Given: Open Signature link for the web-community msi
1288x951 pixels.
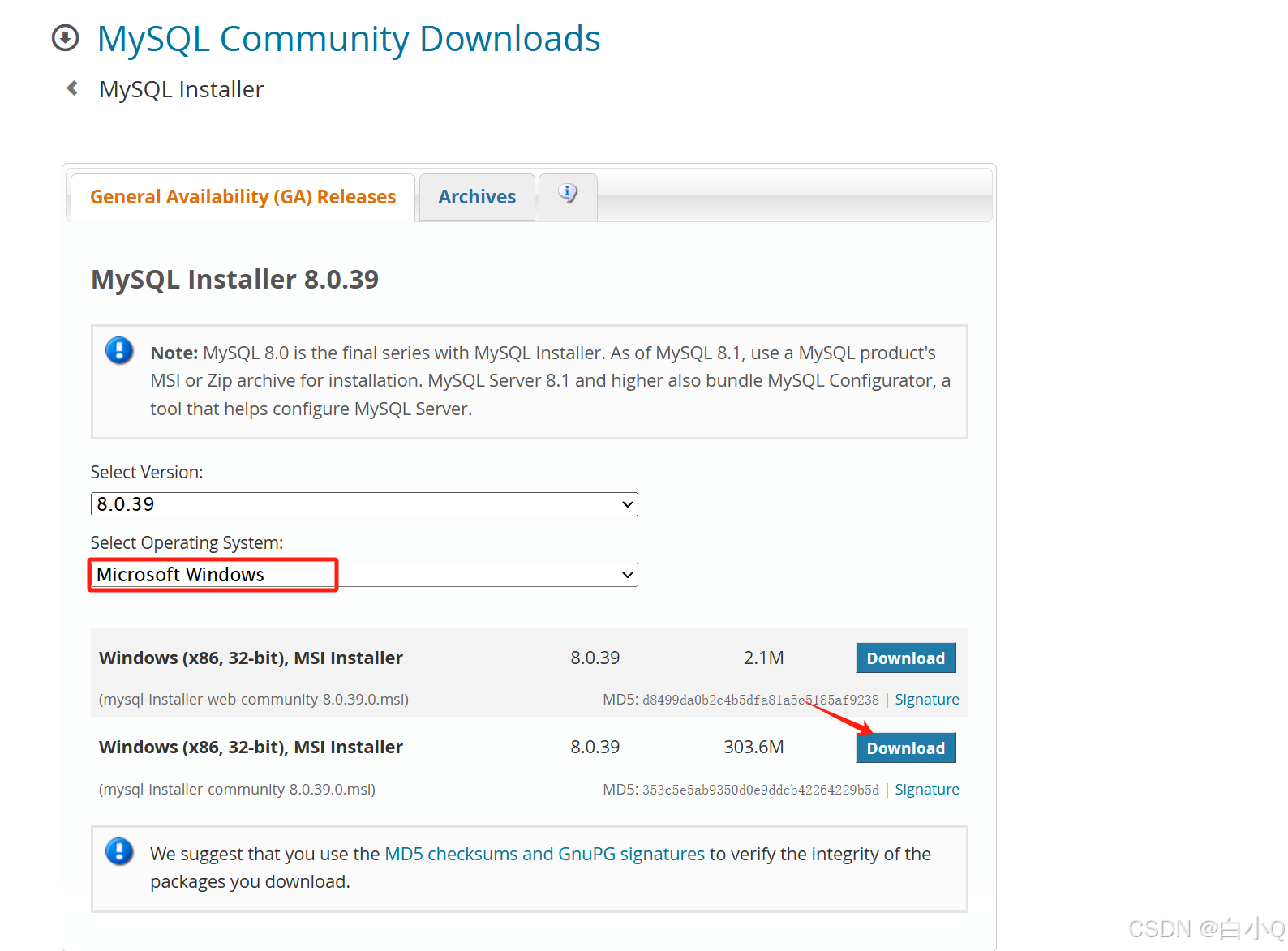Looking at the screenshot, I should 927,699.
